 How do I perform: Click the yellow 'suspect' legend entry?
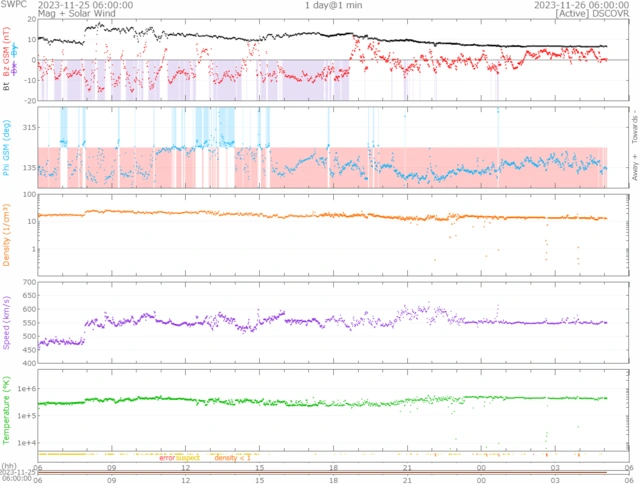point(188,458)
